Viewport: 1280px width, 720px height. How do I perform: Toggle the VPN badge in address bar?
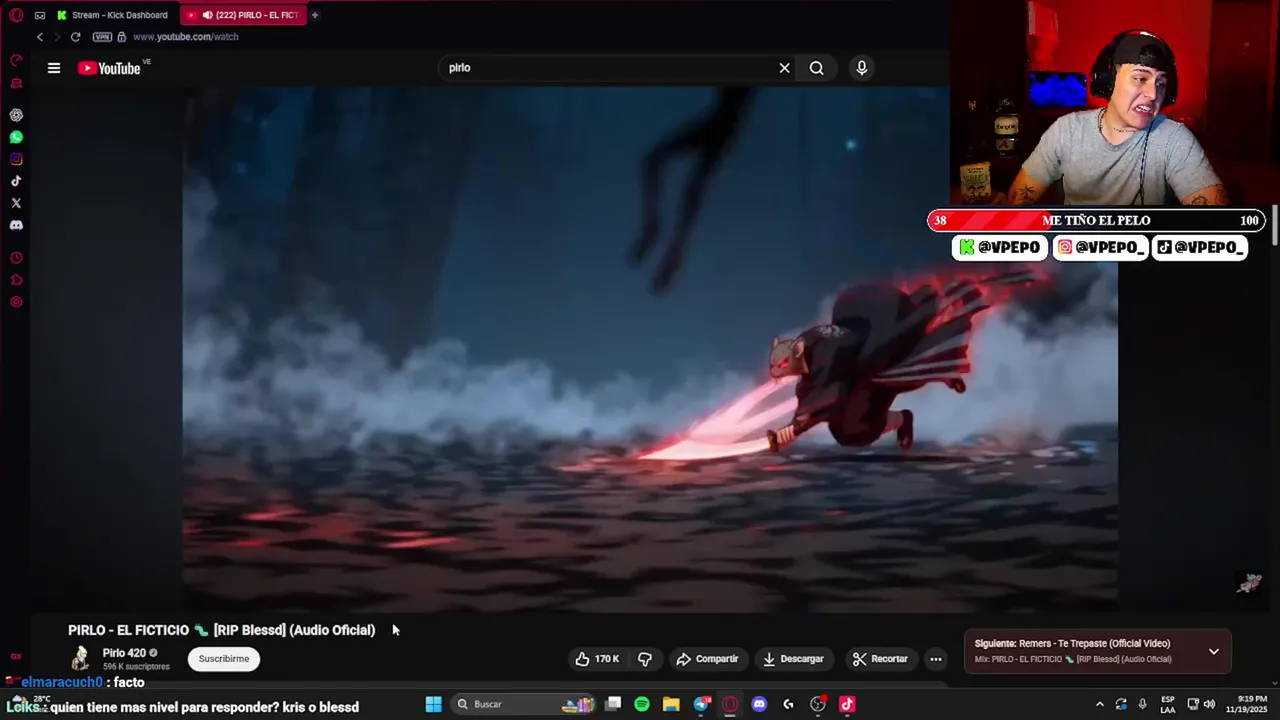(x=102, y=37)
